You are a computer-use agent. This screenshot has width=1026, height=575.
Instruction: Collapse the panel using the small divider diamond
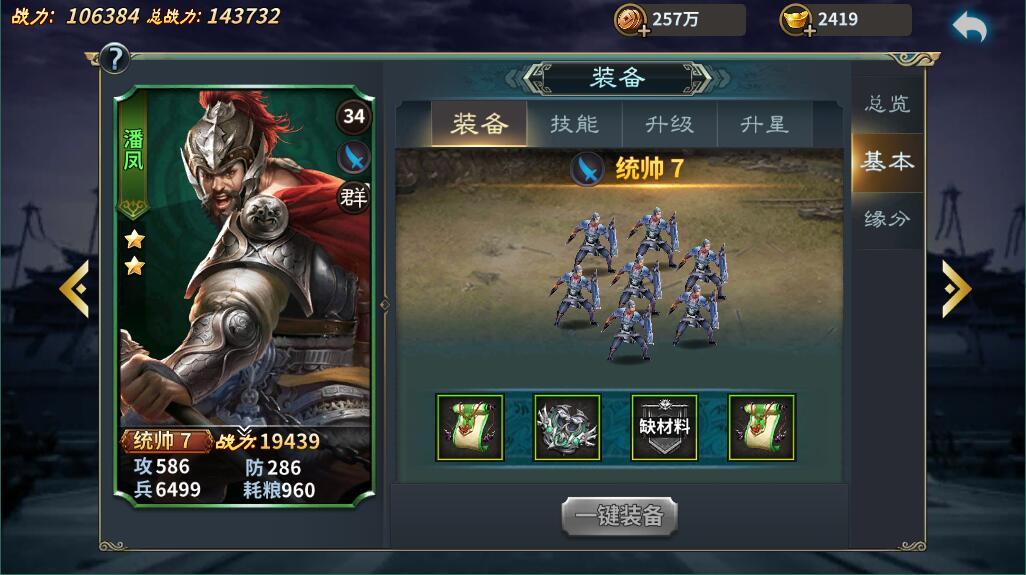(x=385, y=304)
